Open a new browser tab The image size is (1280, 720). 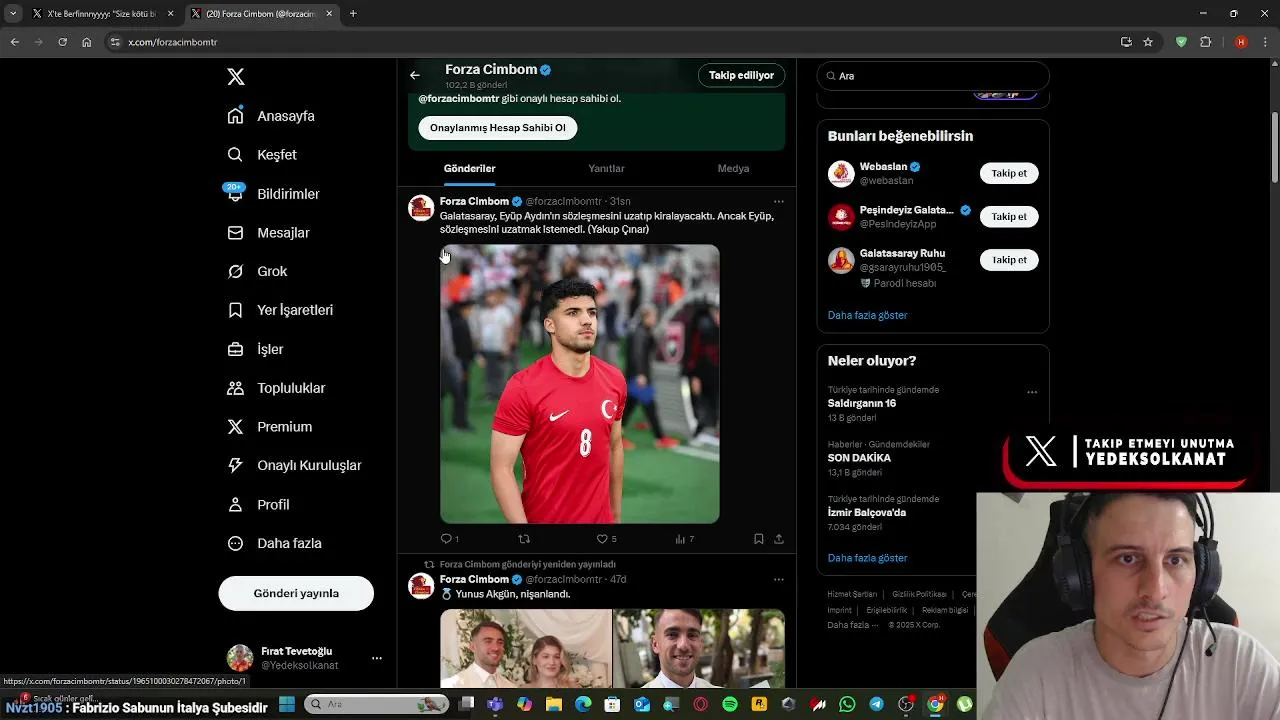pos(353,14)
